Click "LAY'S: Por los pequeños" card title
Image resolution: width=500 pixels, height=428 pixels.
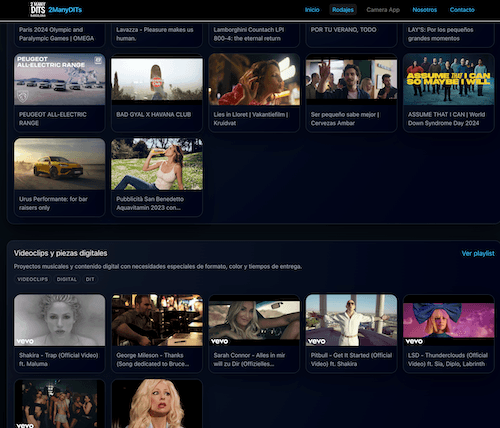pyautogui.click(x=440, y=34)
